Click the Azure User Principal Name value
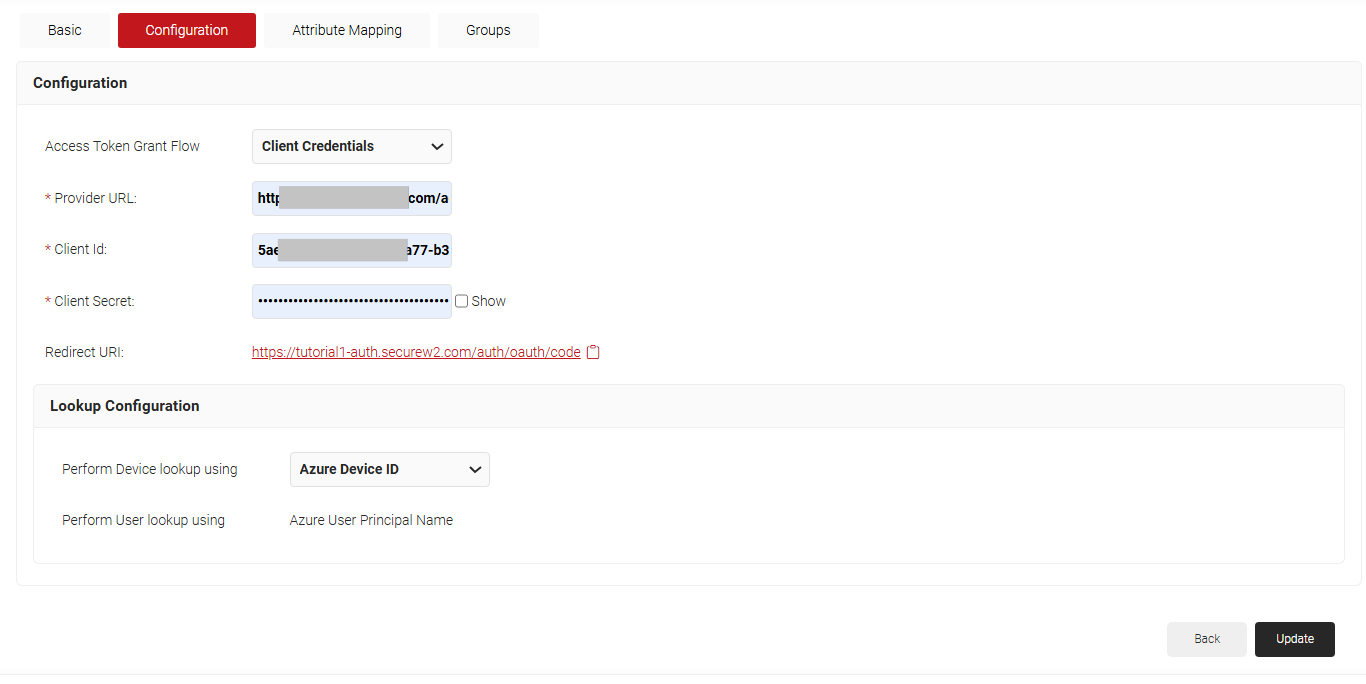 coord(371,520)
